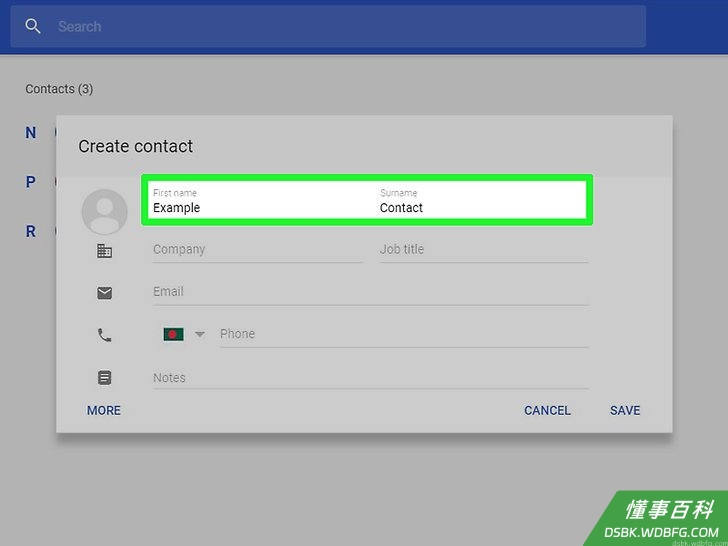
Task: Click the email envelope icon
Action: pos(104,293)
